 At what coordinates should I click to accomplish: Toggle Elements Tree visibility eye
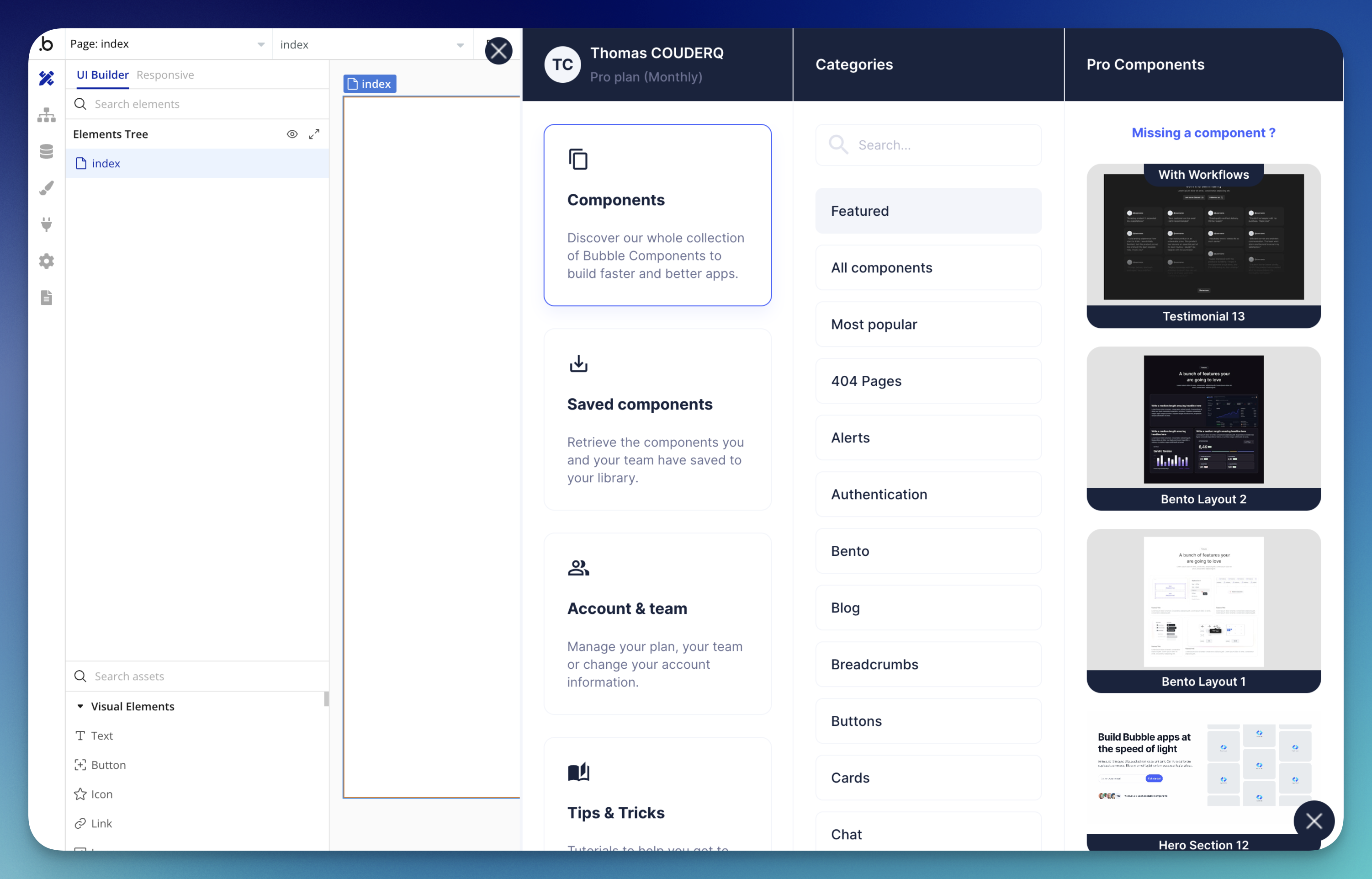point(292,134)
